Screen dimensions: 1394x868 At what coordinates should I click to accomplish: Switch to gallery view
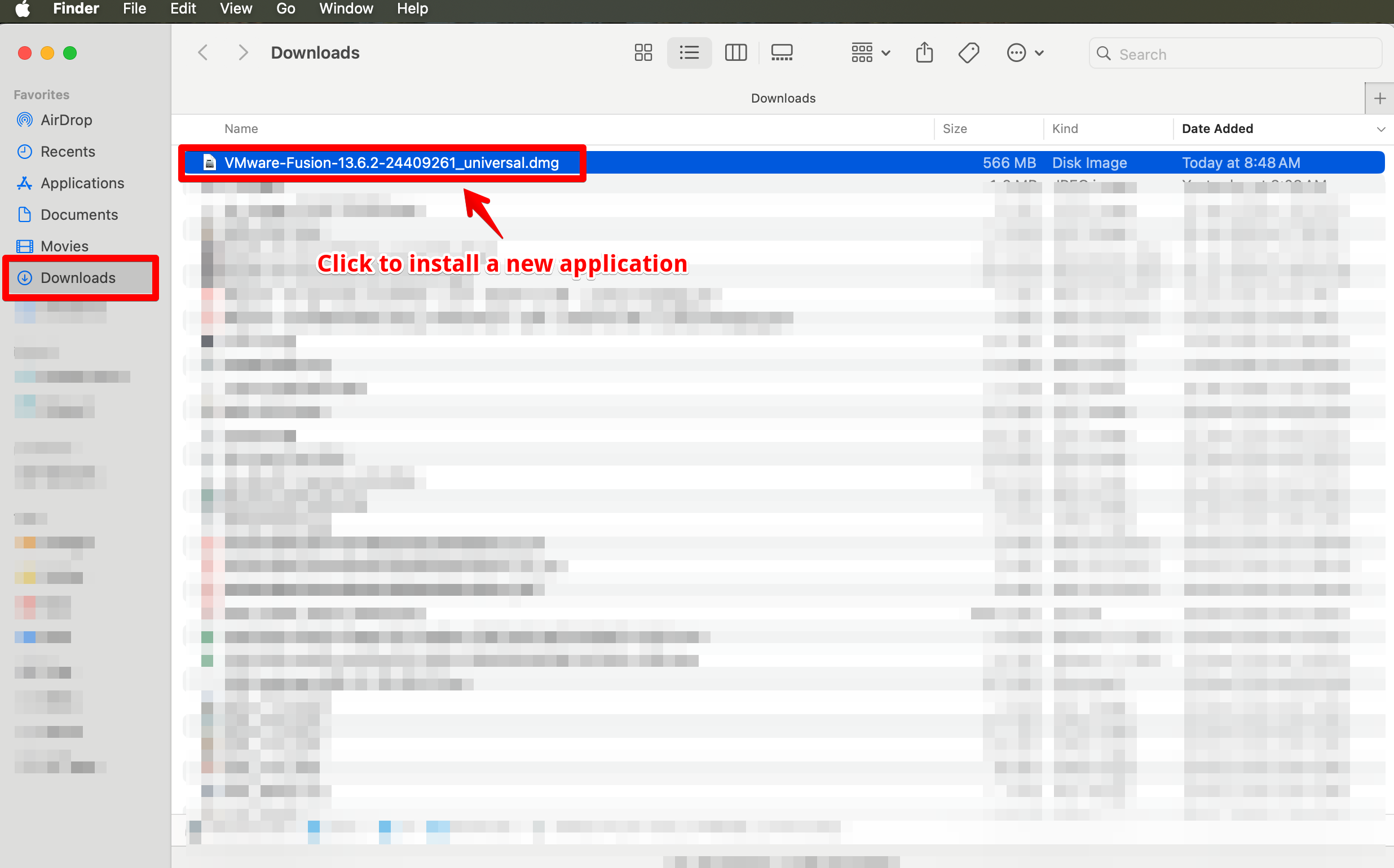click(x=782, y=53)
